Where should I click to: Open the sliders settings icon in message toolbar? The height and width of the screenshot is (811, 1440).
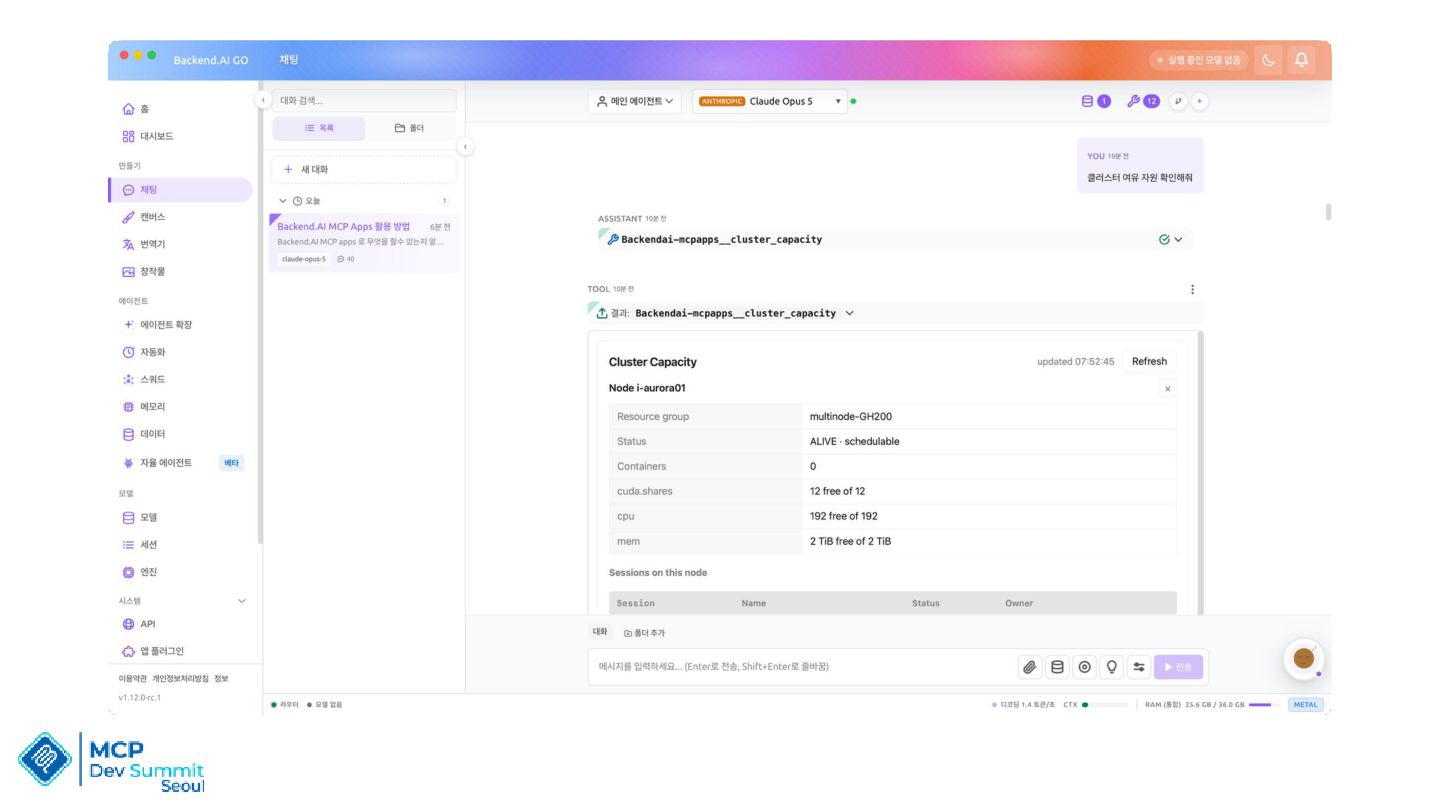1138,667
